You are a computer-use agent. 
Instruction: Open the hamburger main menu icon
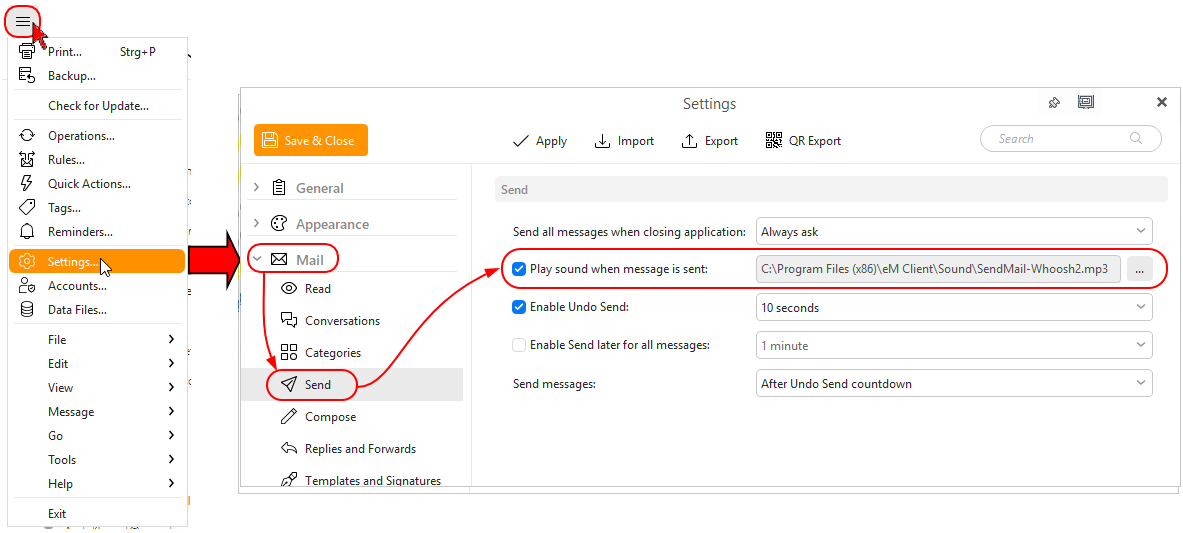[22, 22]
